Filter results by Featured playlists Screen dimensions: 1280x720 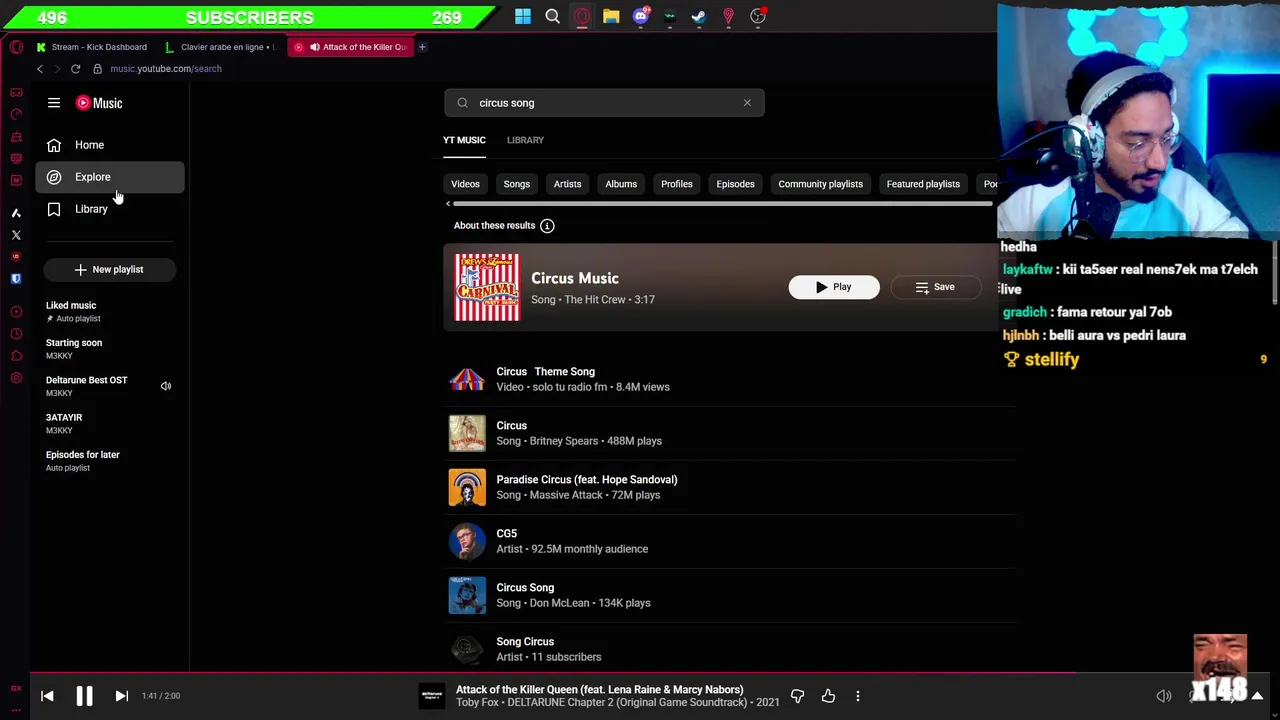coord(923,184)
